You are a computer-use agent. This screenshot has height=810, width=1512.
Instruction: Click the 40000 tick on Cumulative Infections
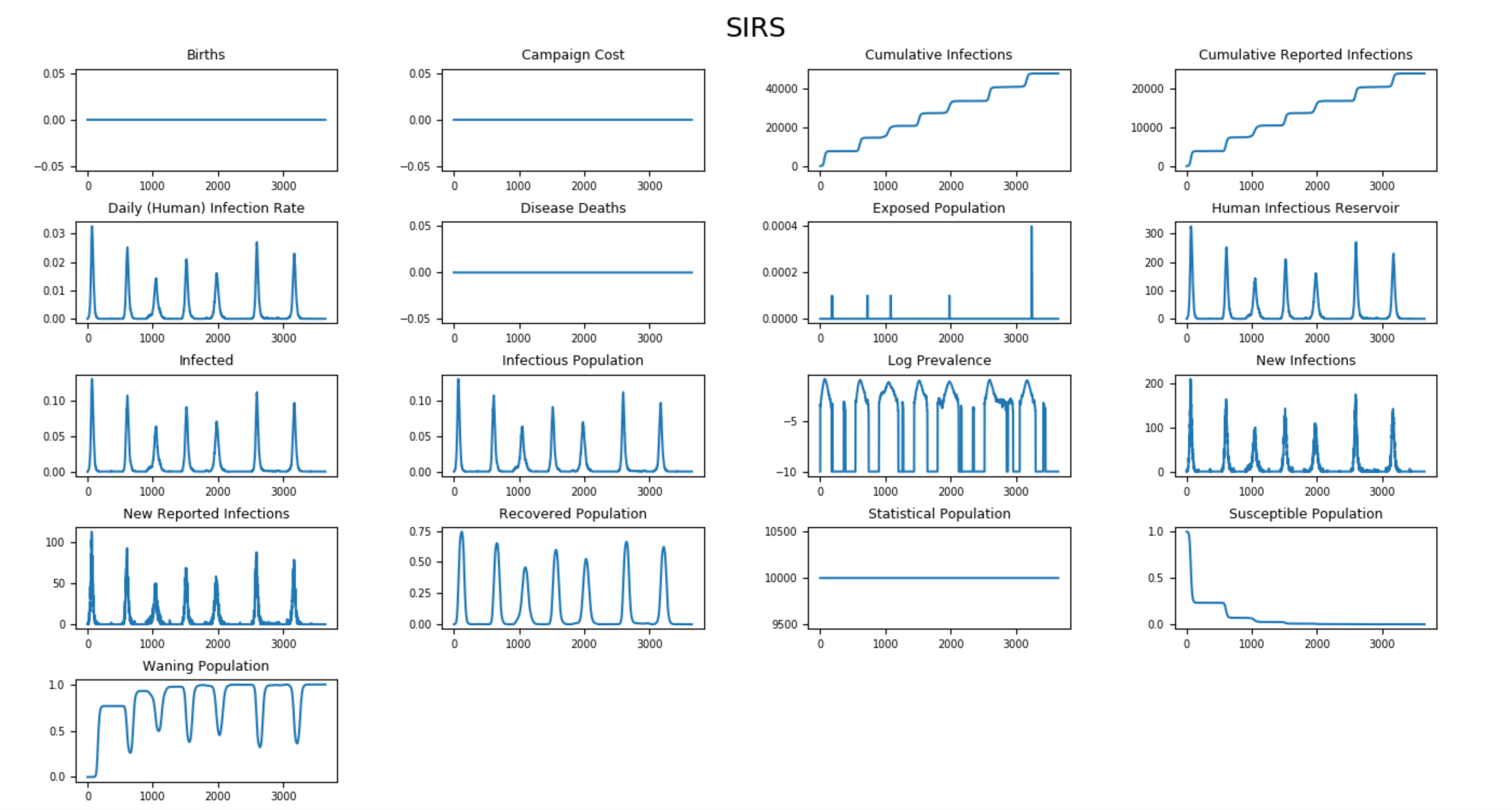tap(781, 89)
